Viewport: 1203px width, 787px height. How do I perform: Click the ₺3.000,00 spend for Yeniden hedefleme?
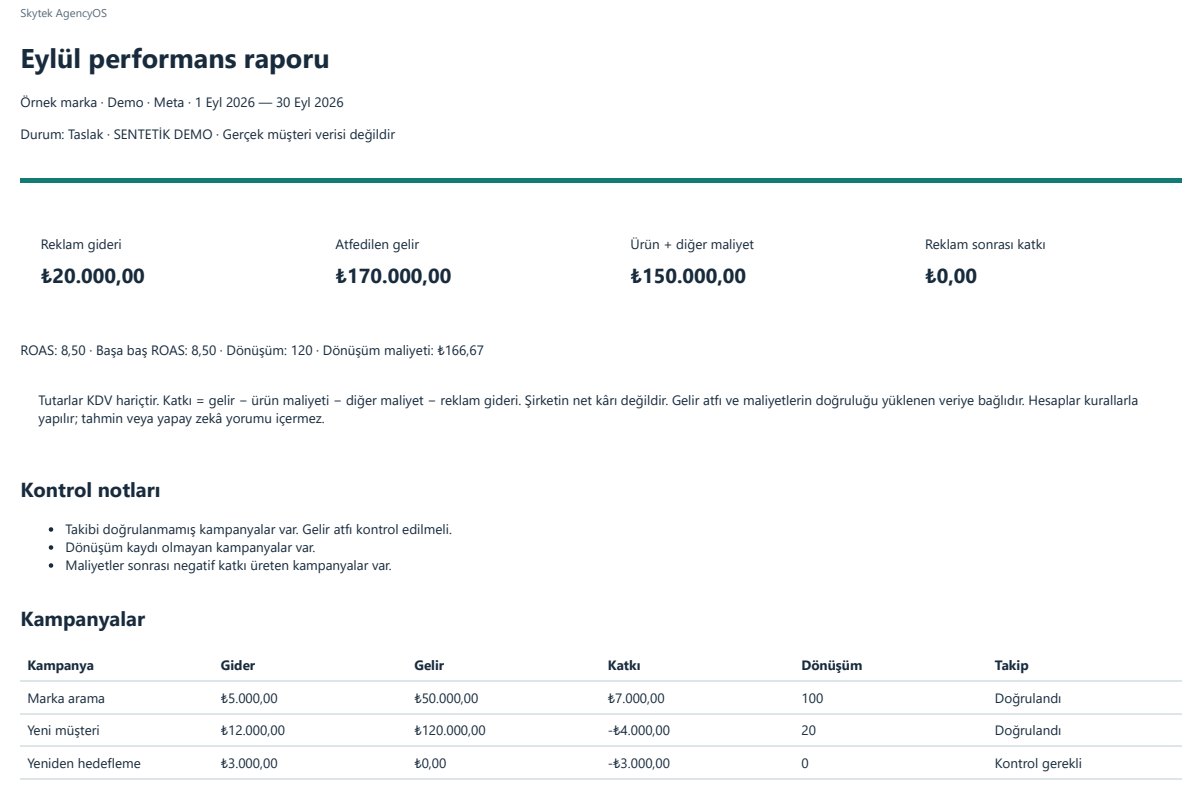249,763
